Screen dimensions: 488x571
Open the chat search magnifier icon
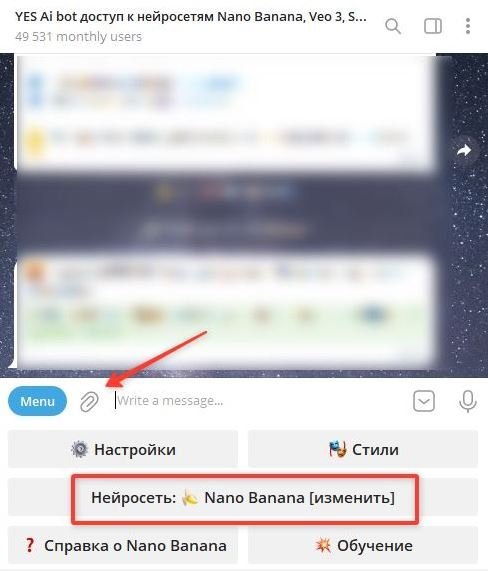(x=393, y=27)
